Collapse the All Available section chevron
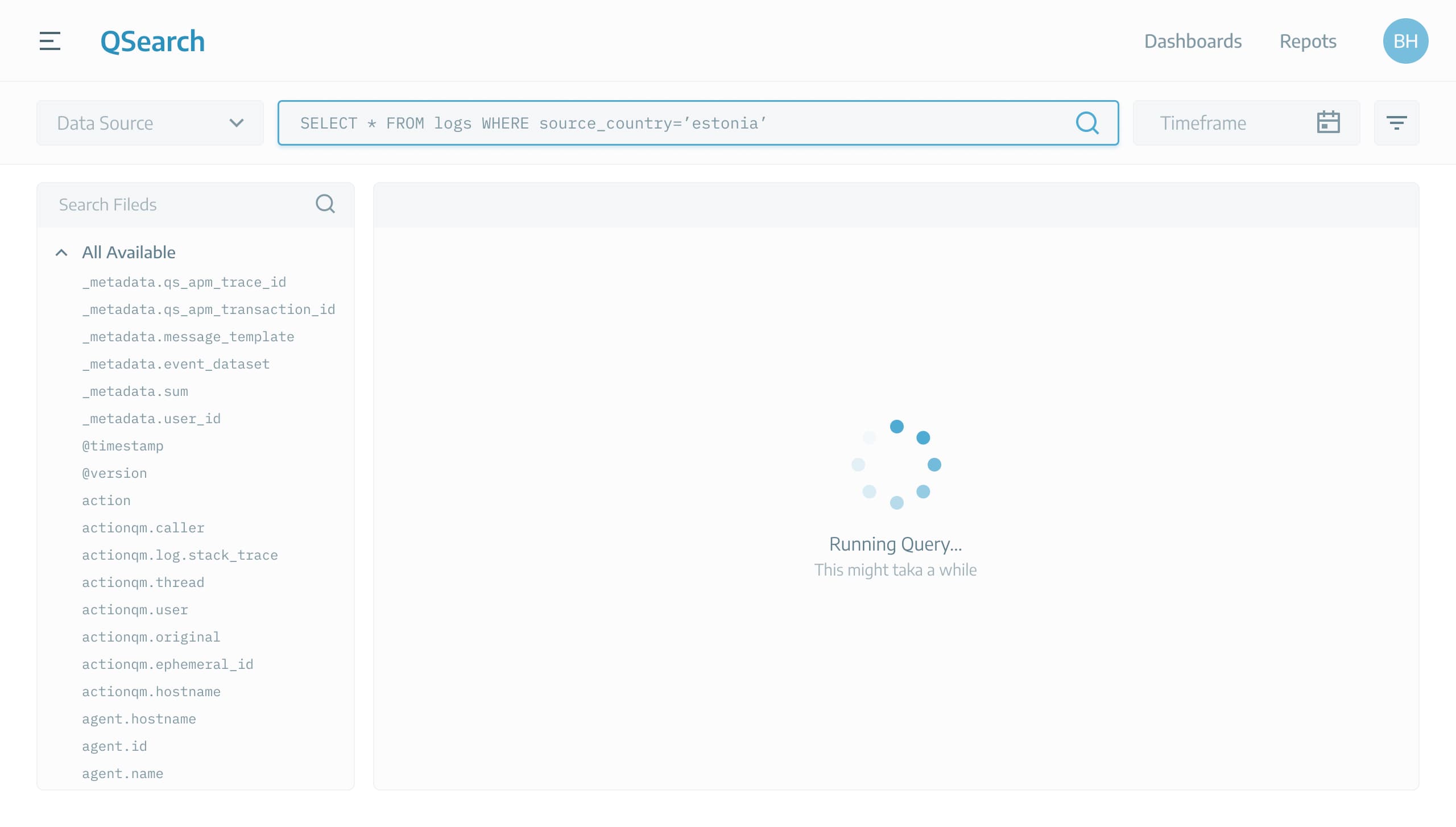The image size is (1456, 827). point(61,253)
